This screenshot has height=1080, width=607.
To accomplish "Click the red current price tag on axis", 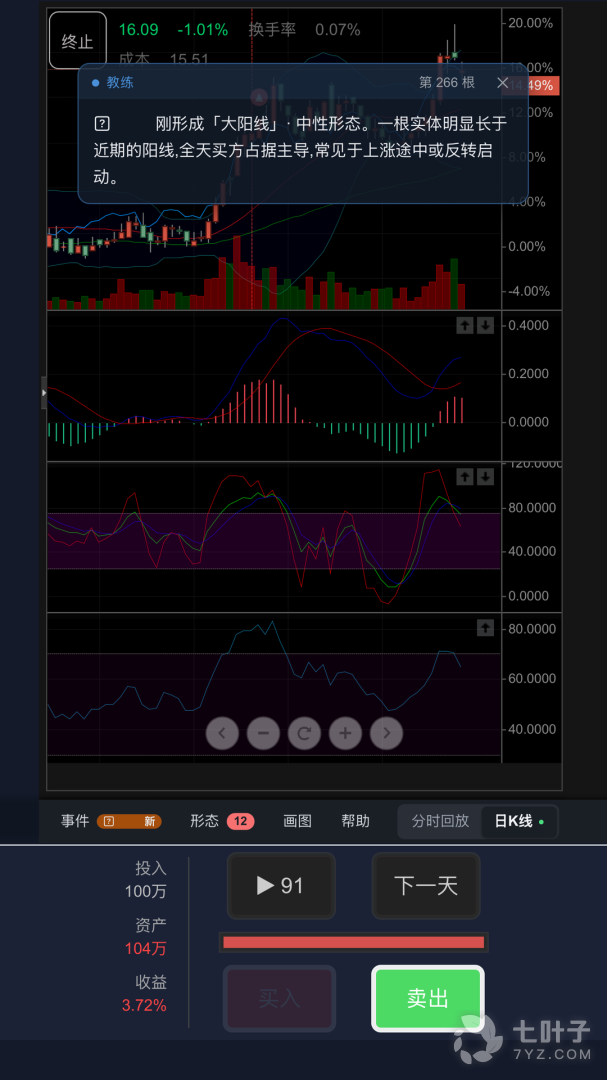I will (532, 85).
